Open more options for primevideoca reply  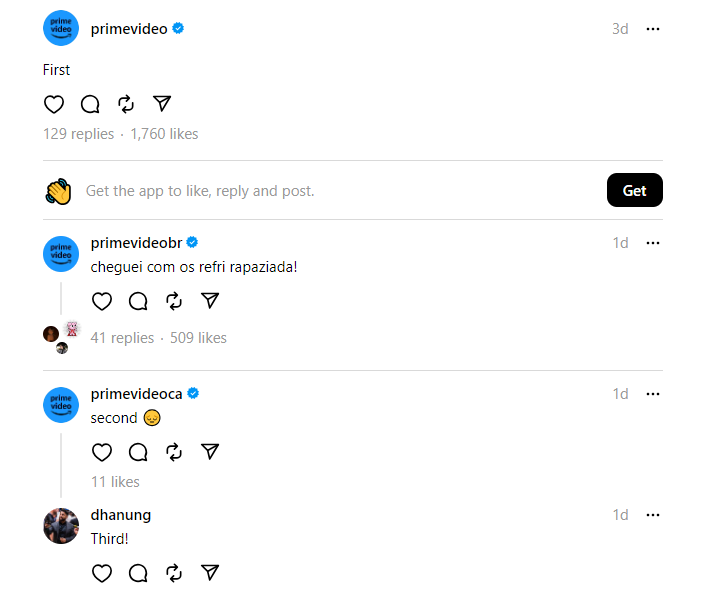tap(653, 394)
